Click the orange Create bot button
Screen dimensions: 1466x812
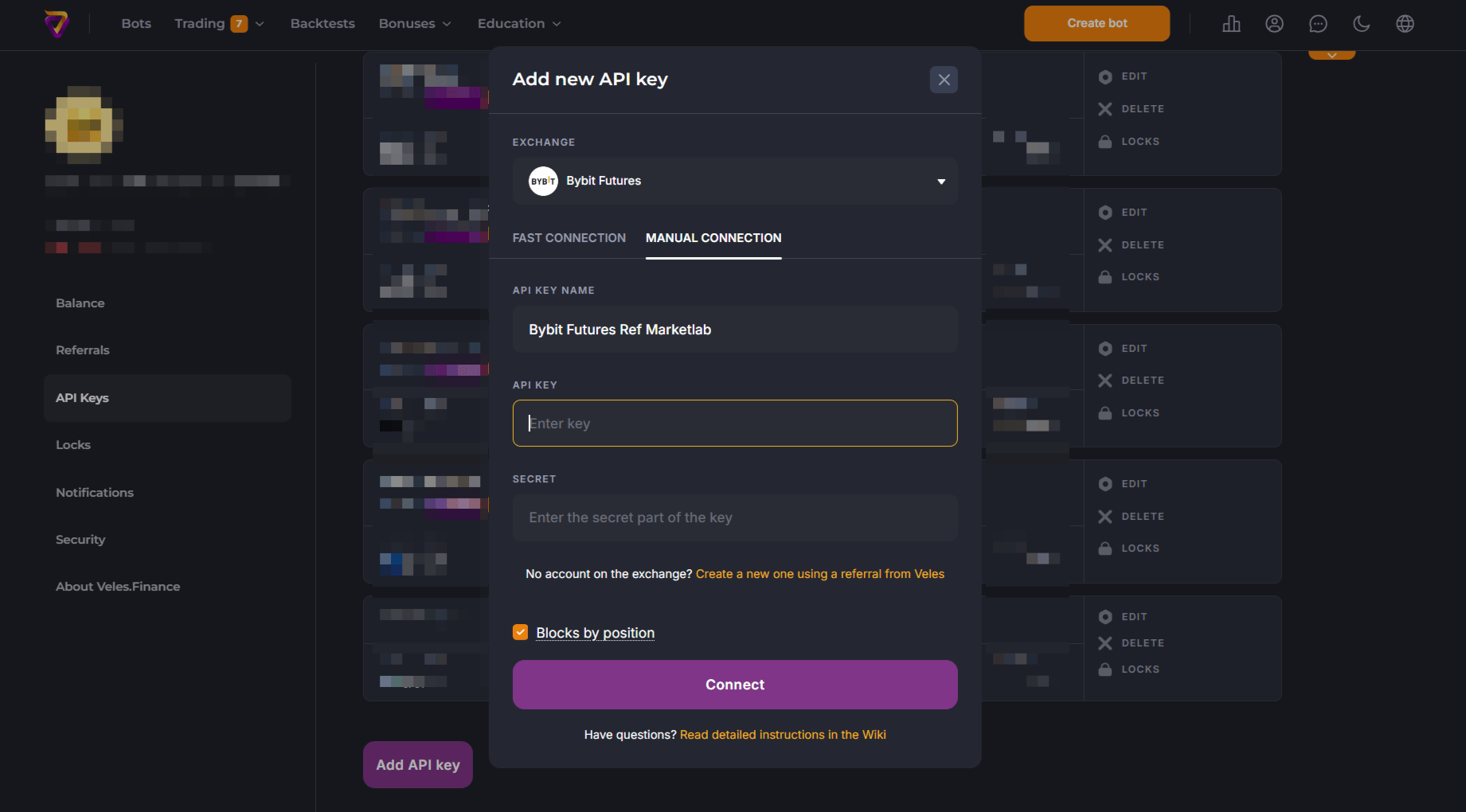pyautogui.click(x=1097, y=23)
